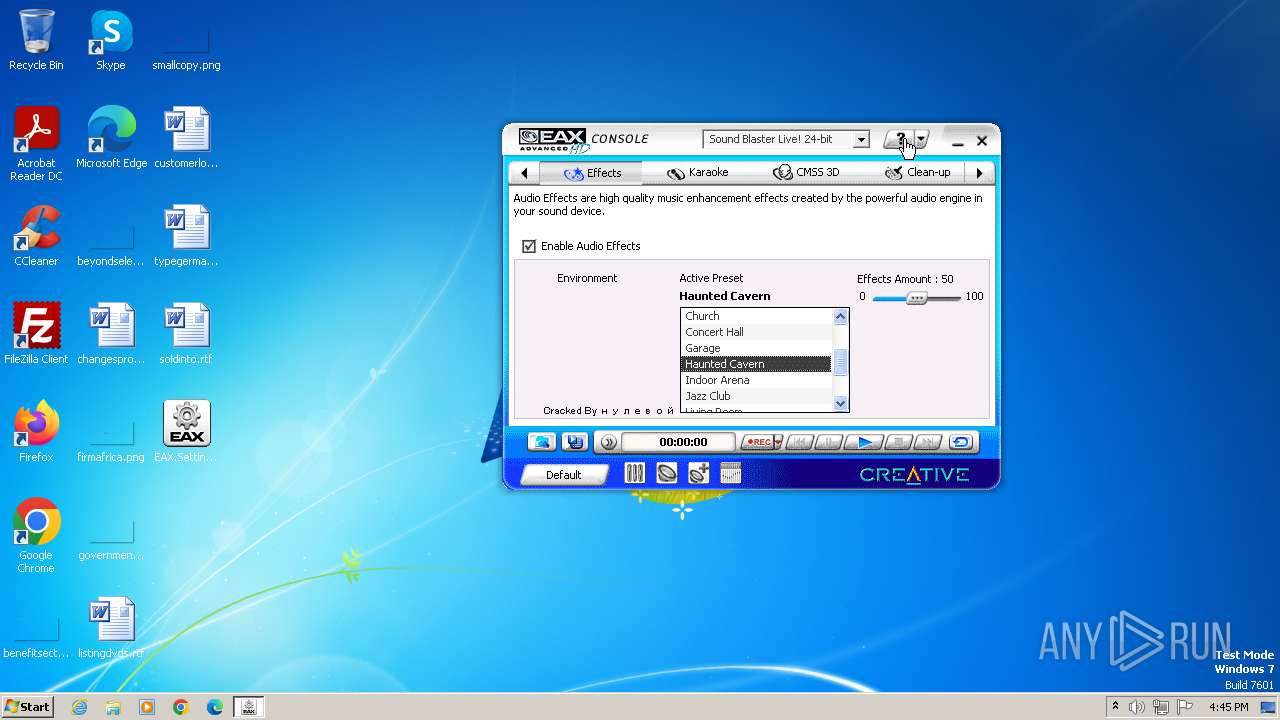Toggle Enable Audio Effects checkbox
Viewport: 1280px width, 720px height.
coord(529,246)
